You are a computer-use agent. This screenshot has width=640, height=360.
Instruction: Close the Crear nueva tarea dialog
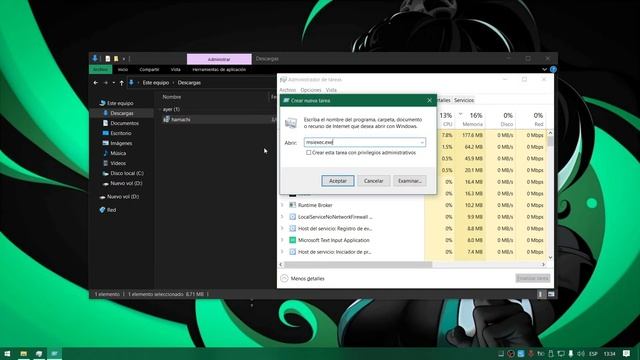tap(429, 100)
